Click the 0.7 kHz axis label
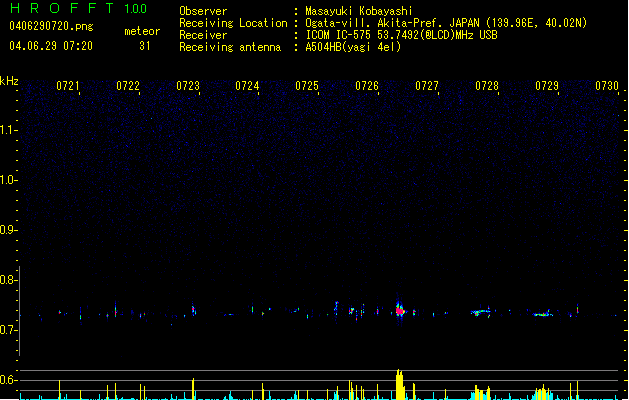This screenshot has height=400, width=629. pyautogui.click(x=8, y=330)
